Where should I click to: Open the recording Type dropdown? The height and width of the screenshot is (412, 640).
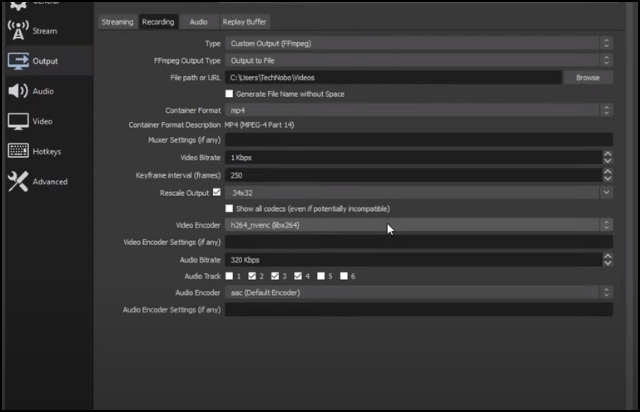coord(419,43)
